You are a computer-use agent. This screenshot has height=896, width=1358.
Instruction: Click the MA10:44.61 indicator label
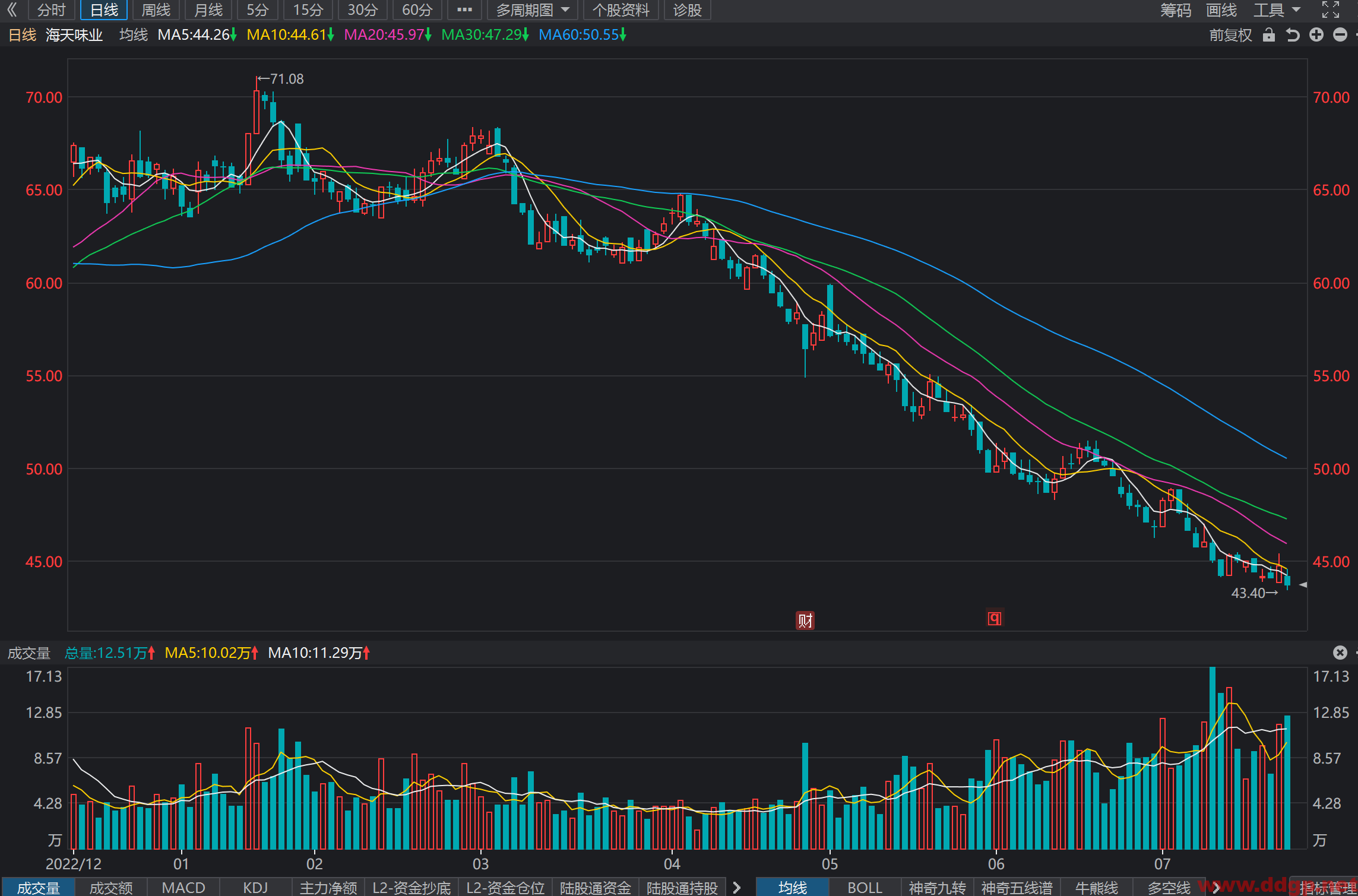click(290, 35)
